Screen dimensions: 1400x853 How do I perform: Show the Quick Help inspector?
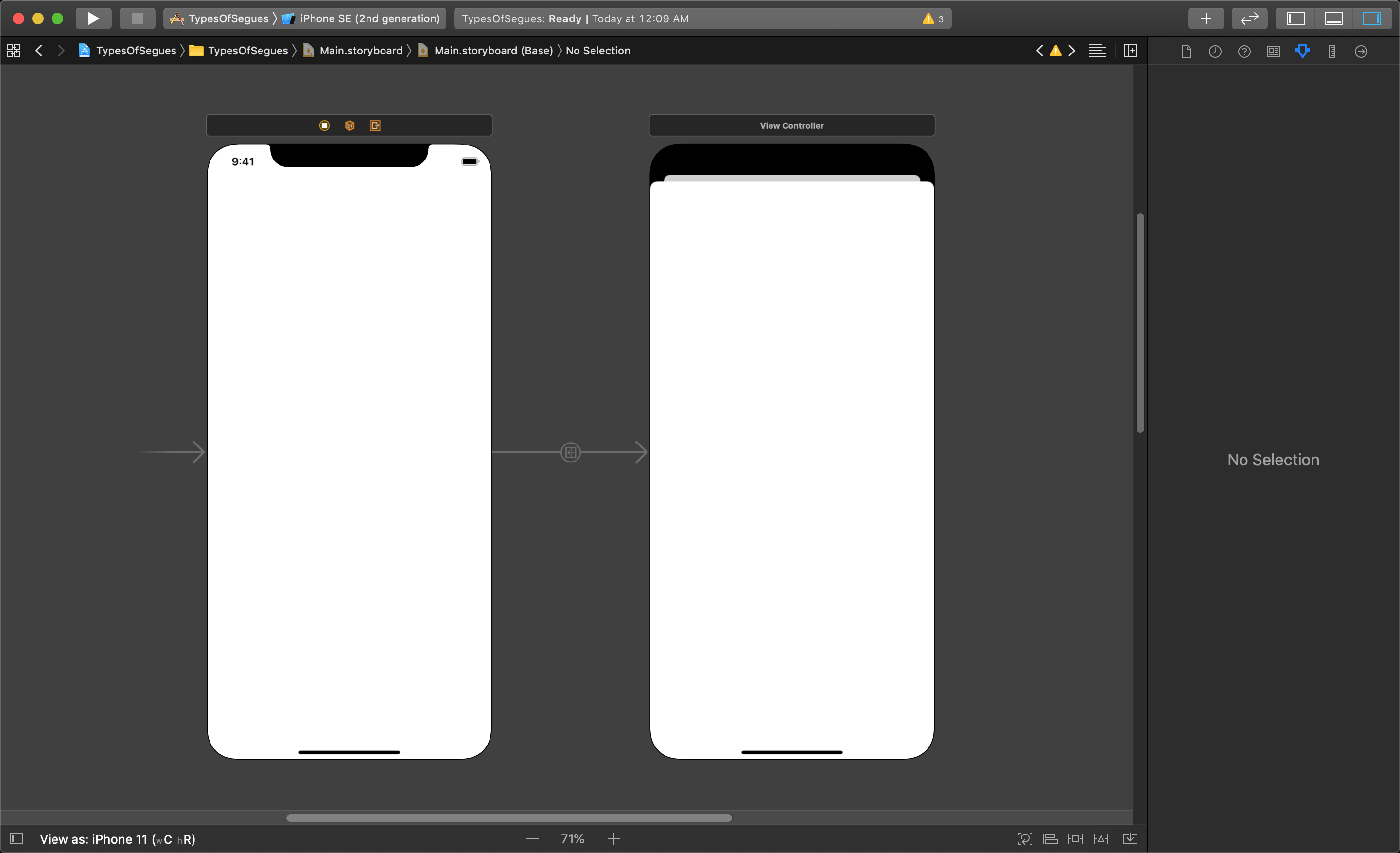point(1244,52)
